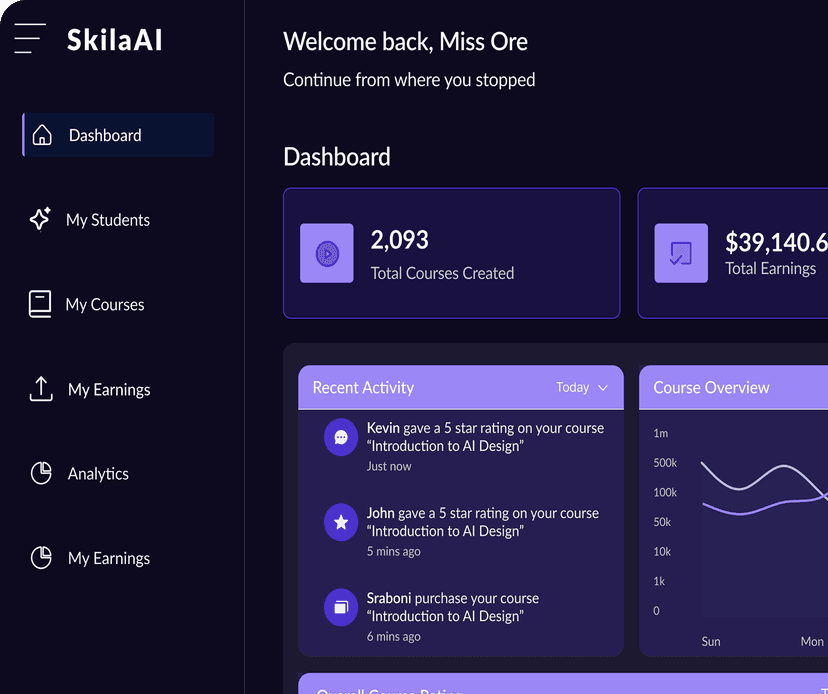Click Sraboni's purchase icon

[340, 607]
